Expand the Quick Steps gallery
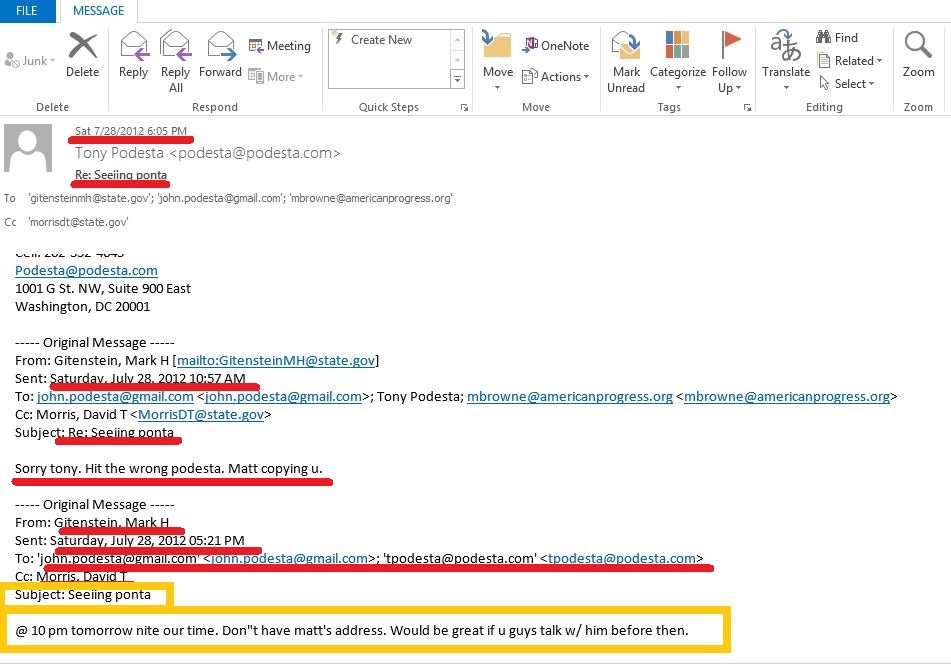The height and width of the screenshot is (664, 951). [458, 79]
